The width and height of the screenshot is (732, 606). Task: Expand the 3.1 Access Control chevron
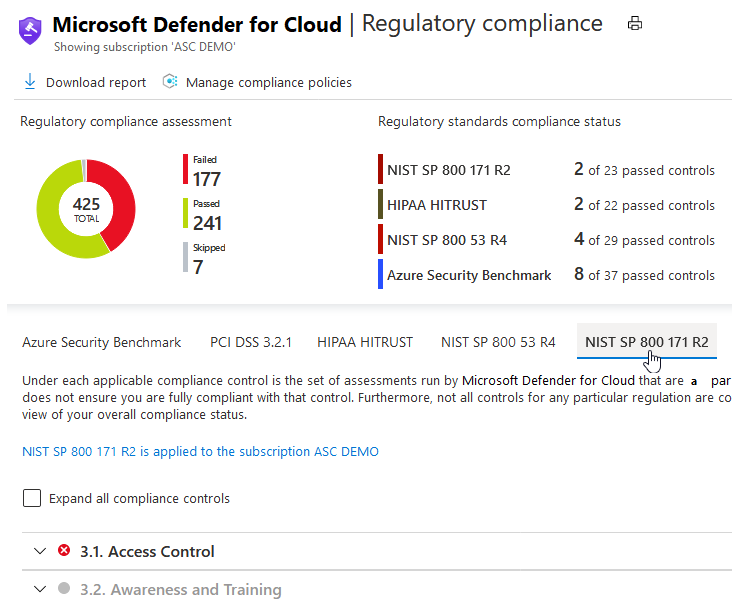(x=40, y=551)
